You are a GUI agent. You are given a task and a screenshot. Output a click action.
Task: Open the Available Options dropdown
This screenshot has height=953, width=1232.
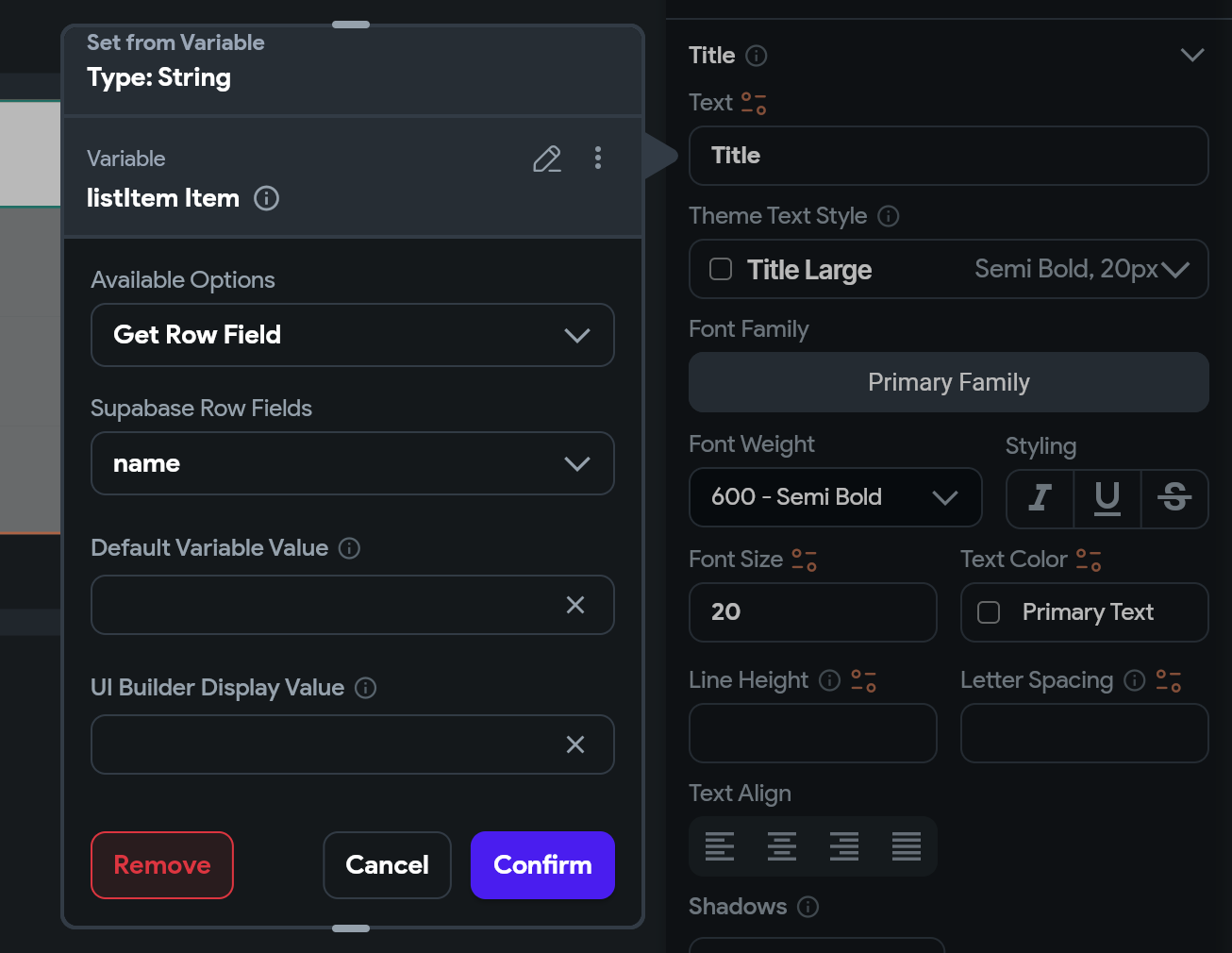(x=353, y=335)
